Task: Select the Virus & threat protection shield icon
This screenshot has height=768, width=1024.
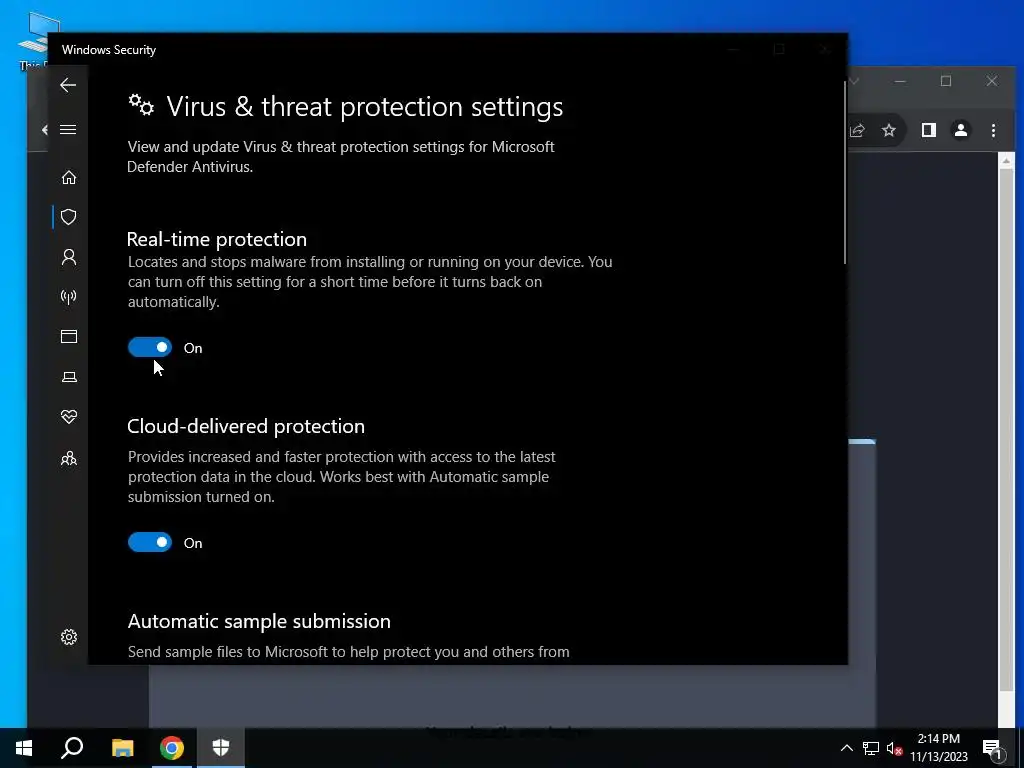Action: pos(69,217)
